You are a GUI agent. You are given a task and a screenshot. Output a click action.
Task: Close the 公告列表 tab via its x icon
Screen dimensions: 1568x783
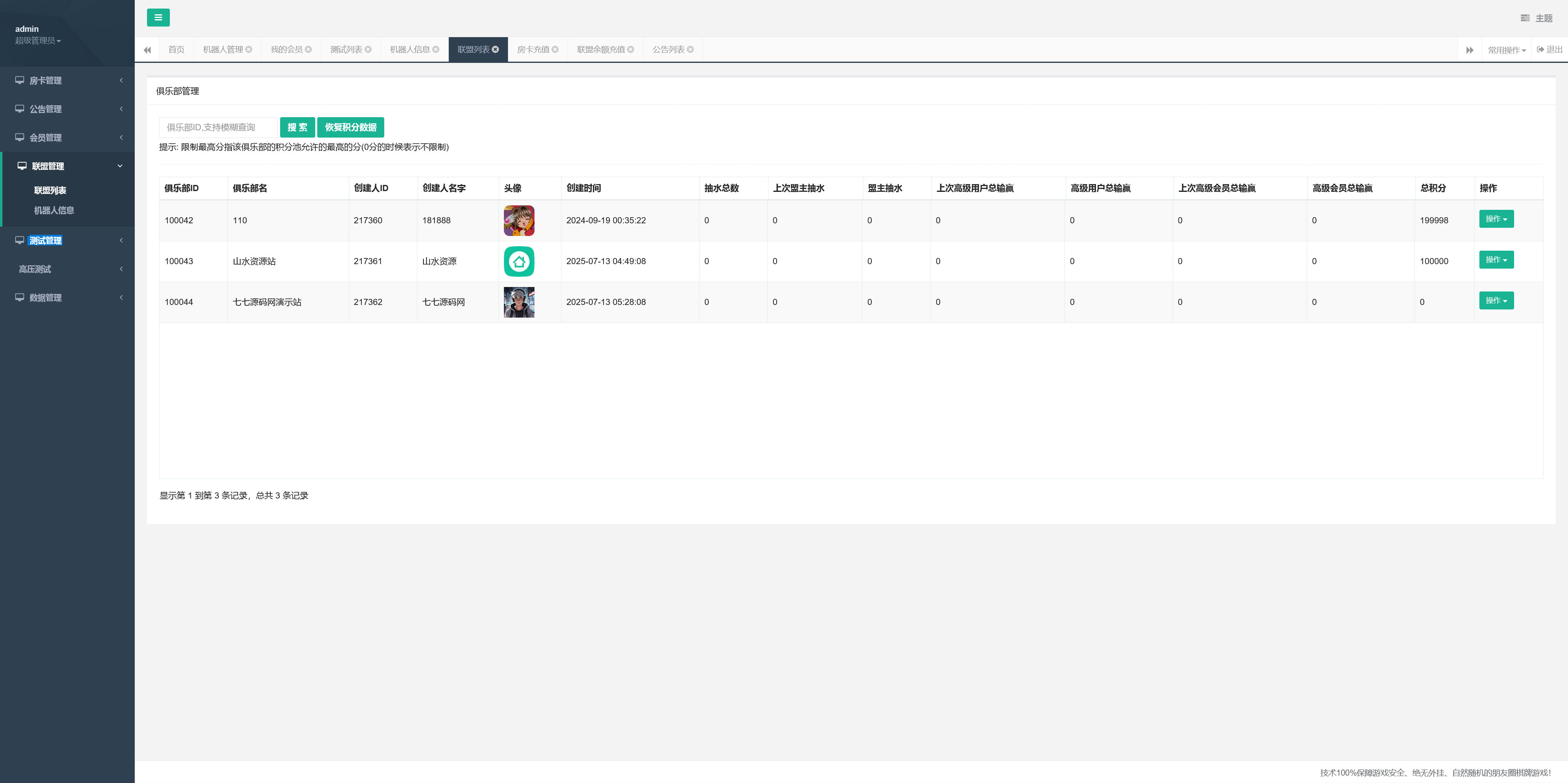pyautogui.click(x=690, y=50)
